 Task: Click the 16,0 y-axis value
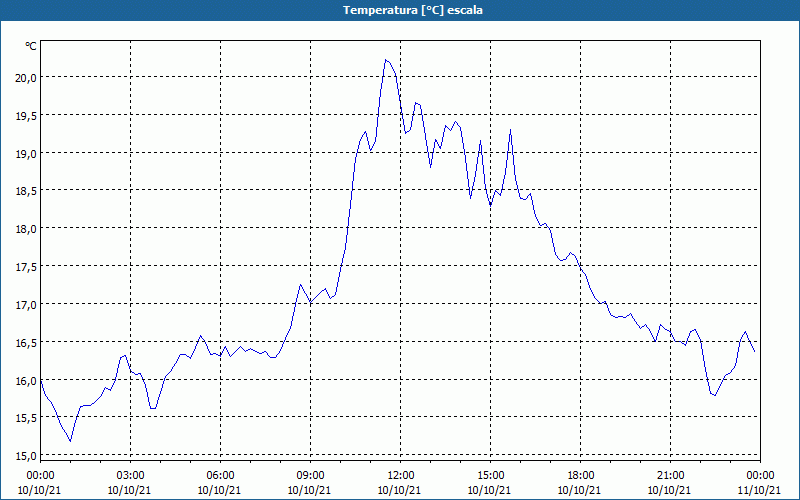(26, 381)
